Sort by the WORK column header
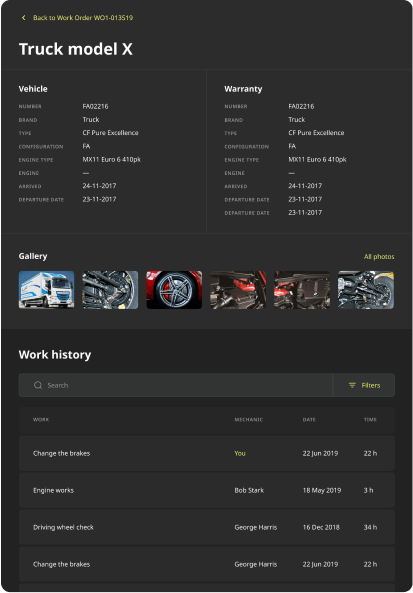 click(41, 419)
